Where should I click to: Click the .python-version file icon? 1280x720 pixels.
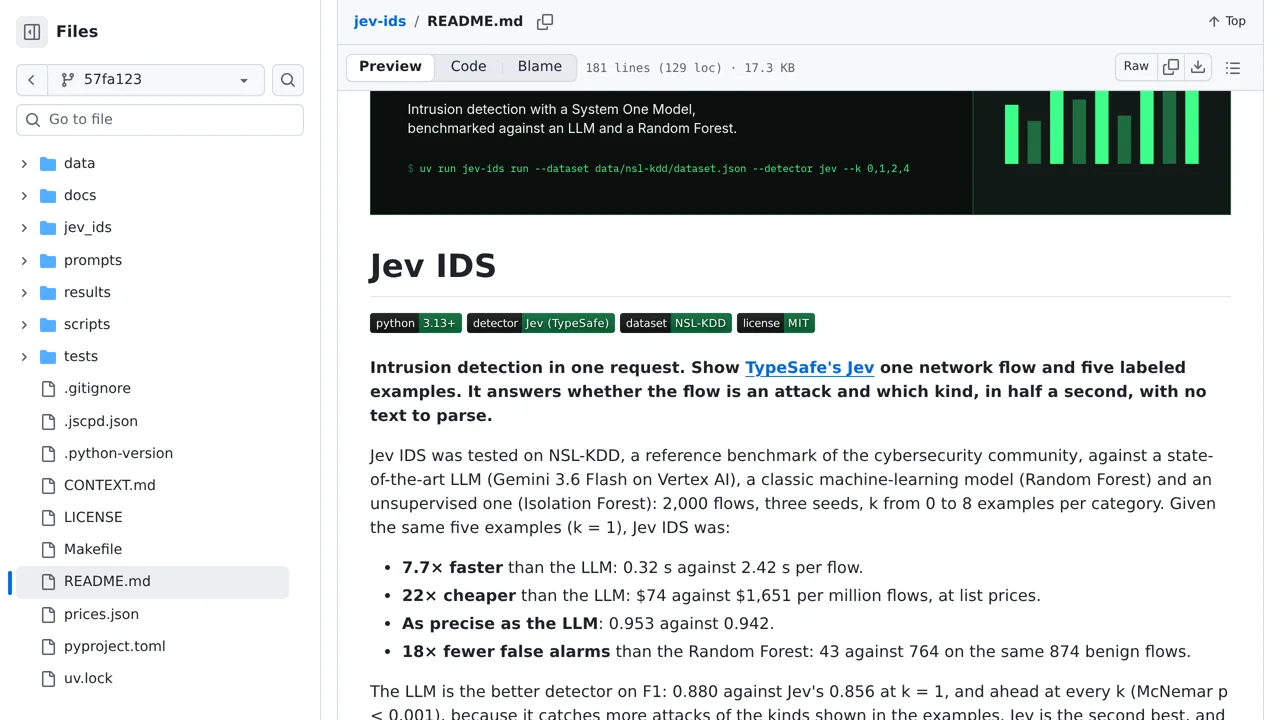tap(48, 453)
